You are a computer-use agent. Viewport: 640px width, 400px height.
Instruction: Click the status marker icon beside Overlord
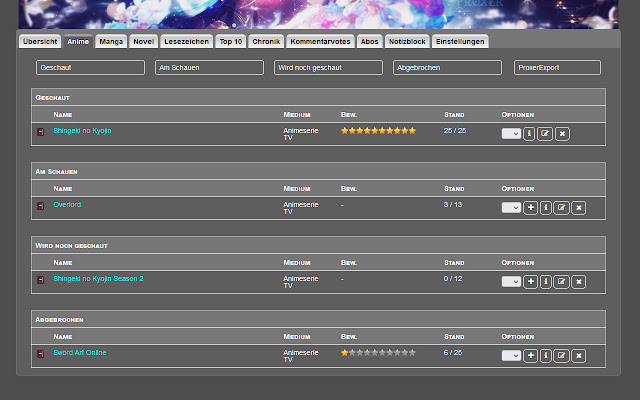tap(41, 206)
